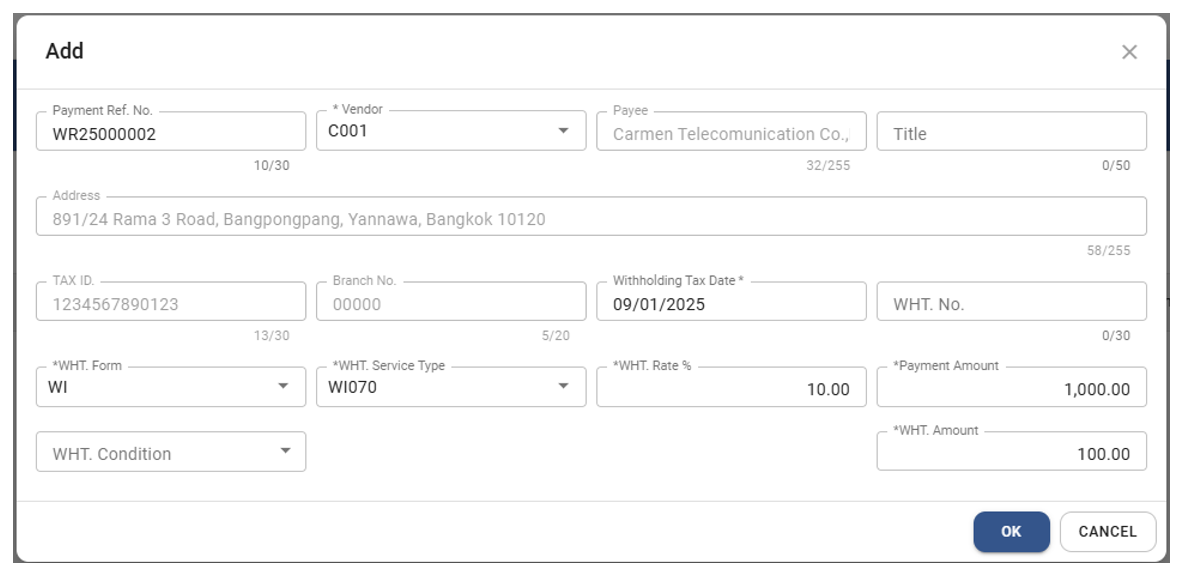Viewport: 1177px width, 573px height.
Task: Open the WHT. Service Type dropdown
Action: click(450, 387)
